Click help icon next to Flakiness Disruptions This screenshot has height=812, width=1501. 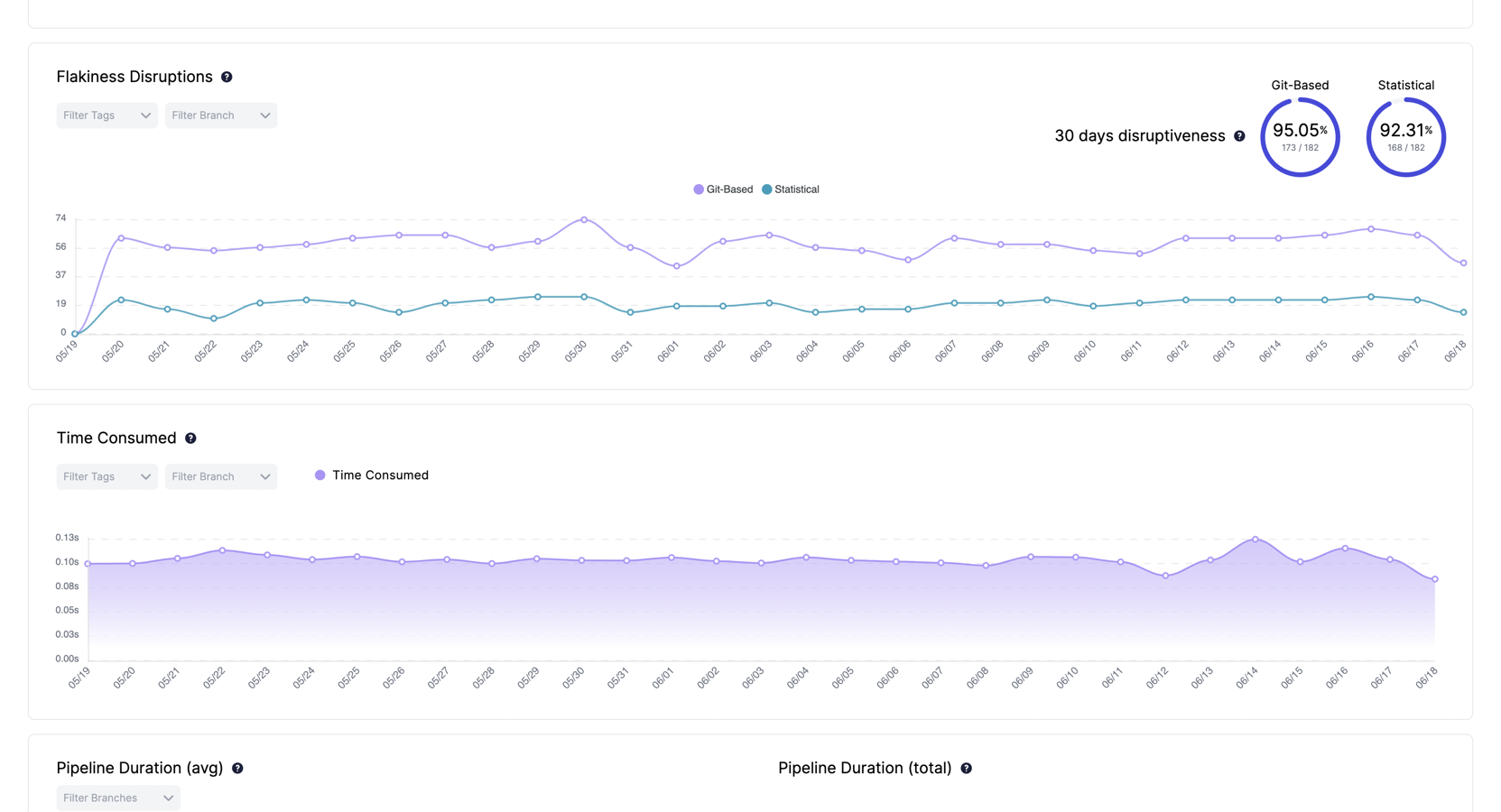click(227, 78)
